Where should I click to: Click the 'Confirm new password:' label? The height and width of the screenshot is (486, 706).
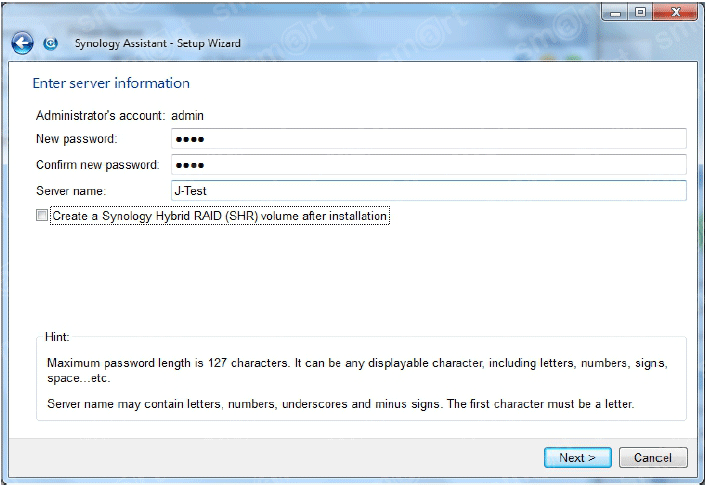(98, 165)
